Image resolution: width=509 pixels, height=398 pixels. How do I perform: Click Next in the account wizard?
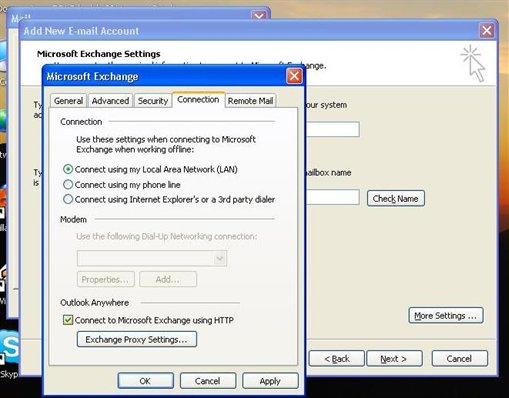point(394,359)
